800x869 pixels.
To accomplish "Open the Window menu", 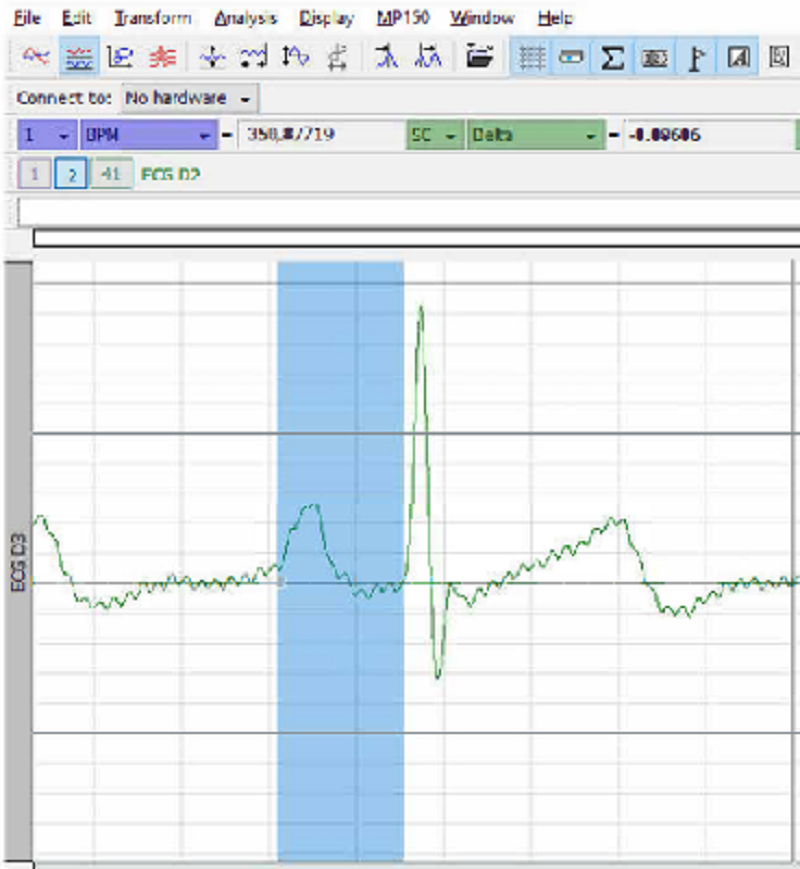I will tap(482, 18).
